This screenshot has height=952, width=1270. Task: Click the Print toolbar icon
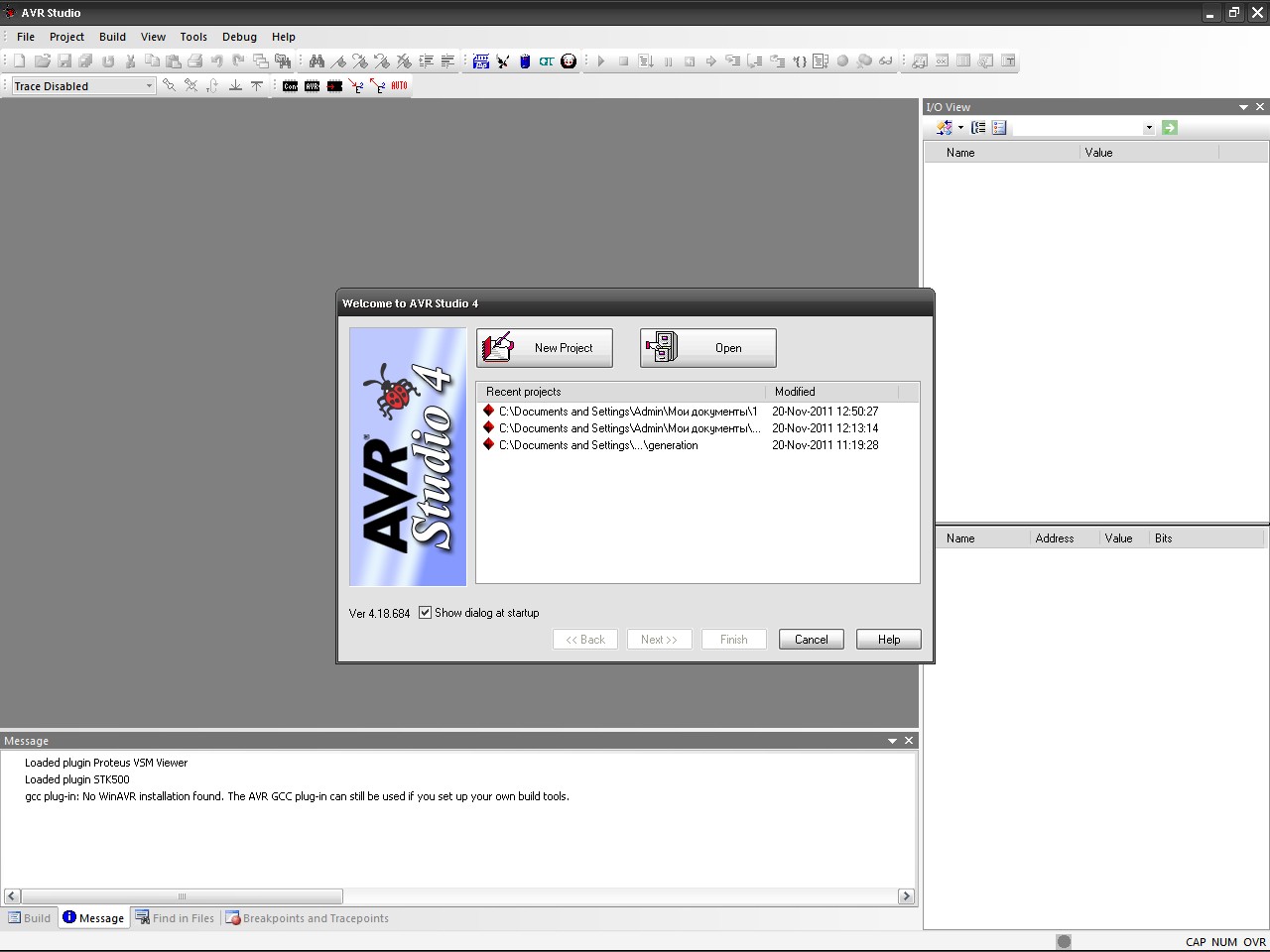[x=194, y=61]
